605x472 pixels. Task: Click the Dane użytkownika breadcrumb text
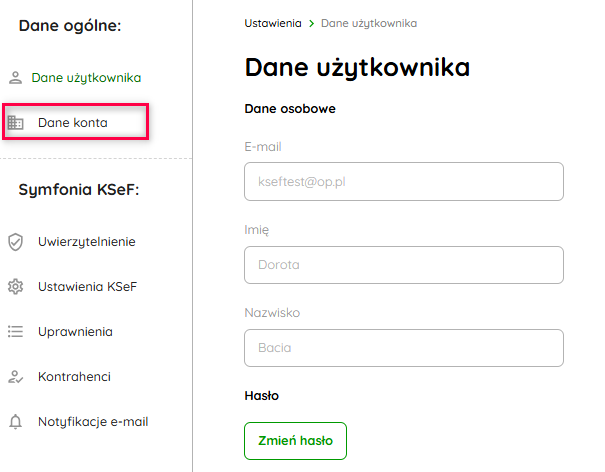click(x=369, y=22)
